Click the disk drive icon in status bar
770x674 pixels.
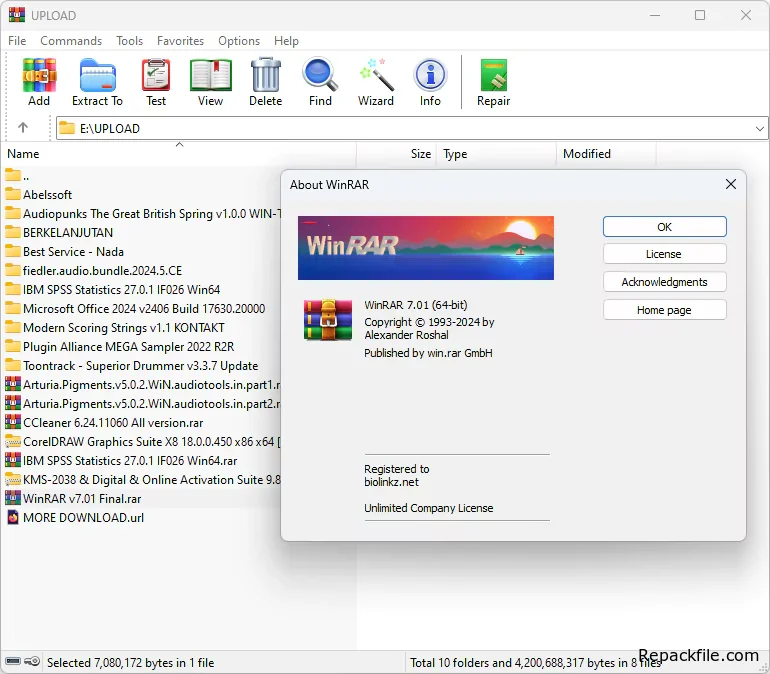[x=13, y=661]
